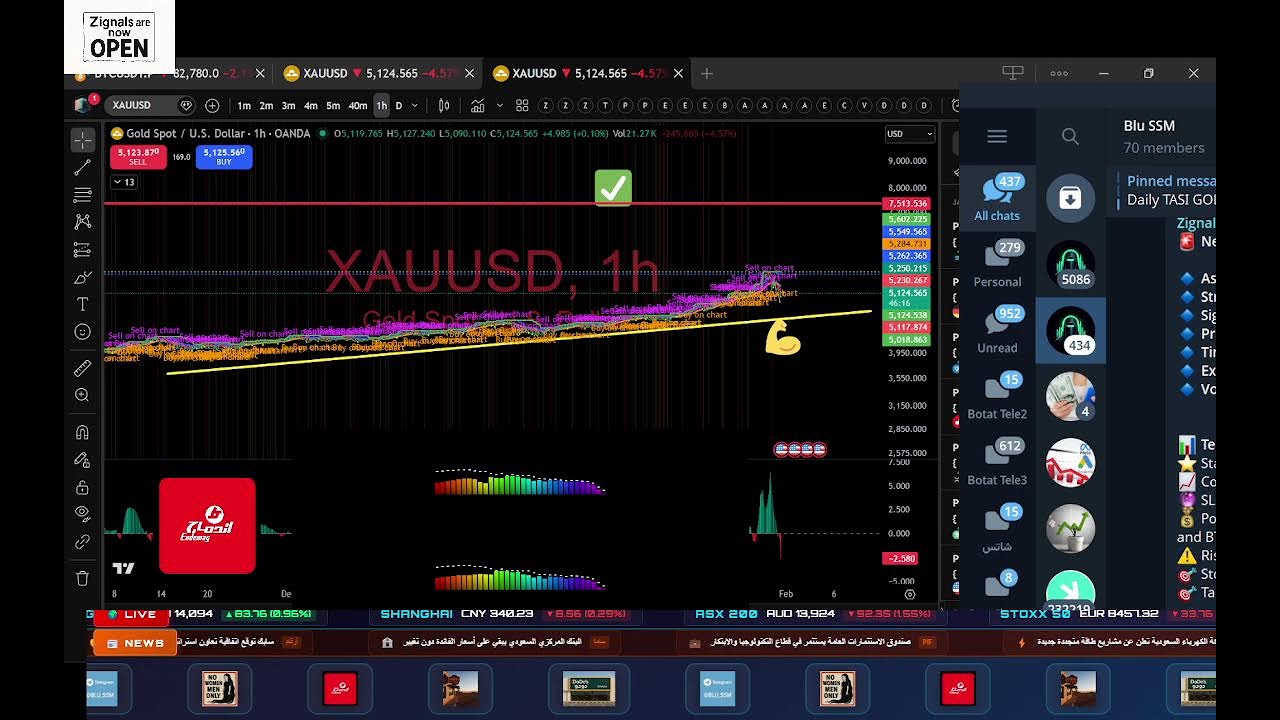The width and height of the screenshot is (1280, 720).
Task: Click the 7,513.536 red price label
Action: coord(906,204)
